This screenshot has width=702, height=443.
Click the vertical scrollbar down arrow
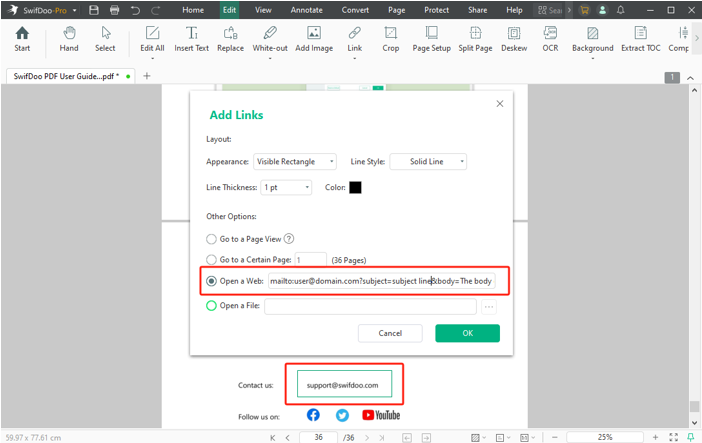[694, 422]
